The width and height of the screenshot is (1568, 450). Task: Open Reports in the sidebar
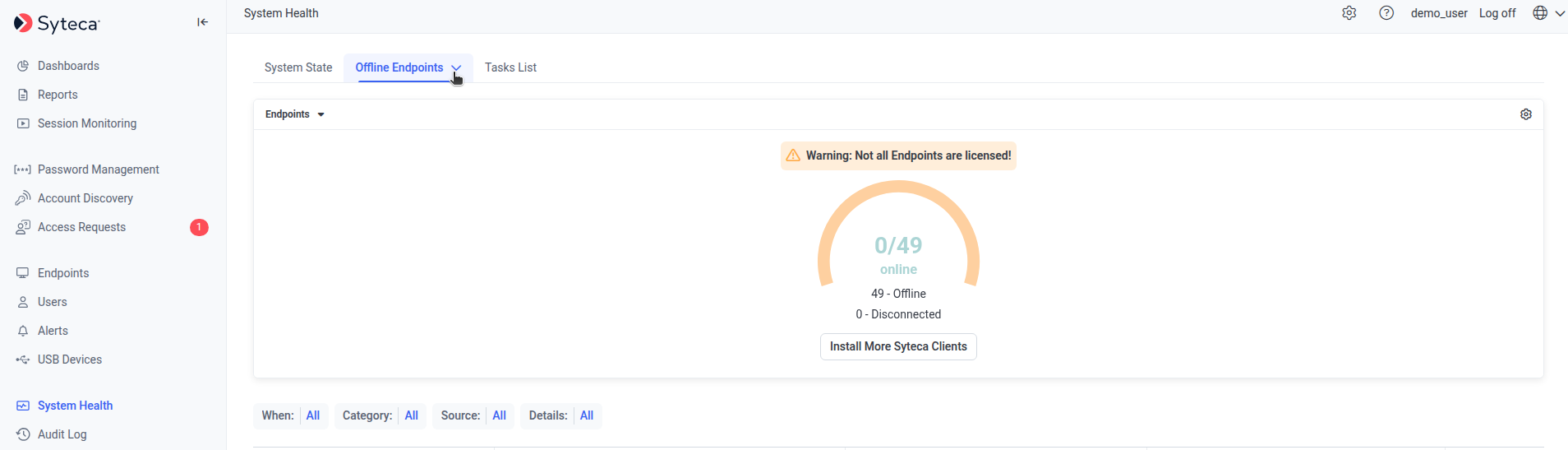[x=58, y=95]
